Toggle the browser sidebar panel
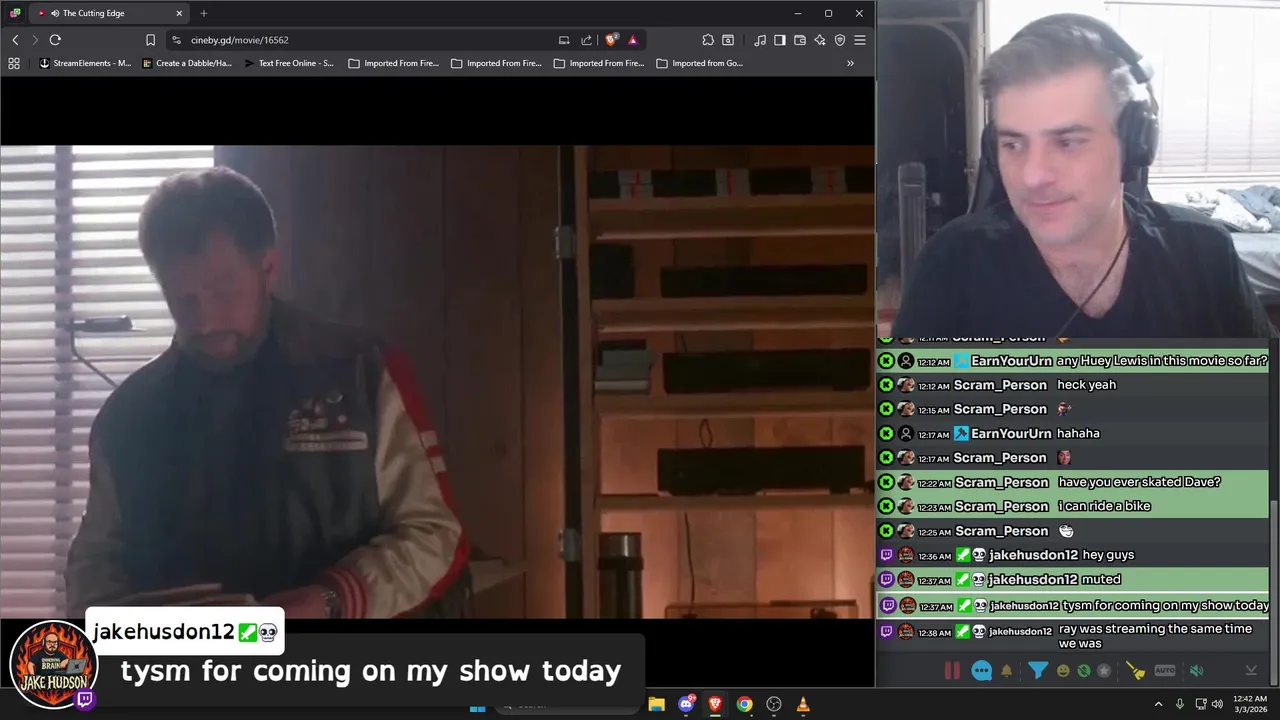This screenshot has height=720, width=1280. (780, 40)
